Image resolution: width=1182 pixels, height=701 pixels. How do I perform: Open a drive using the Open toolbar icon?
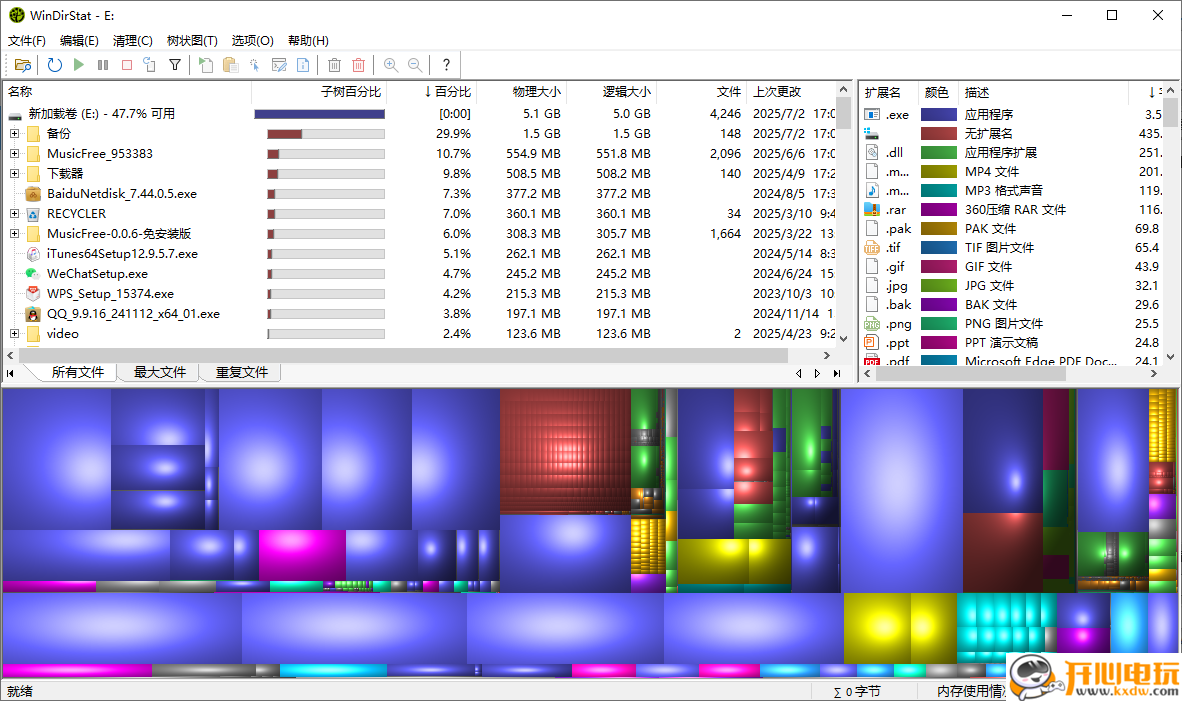23,64
